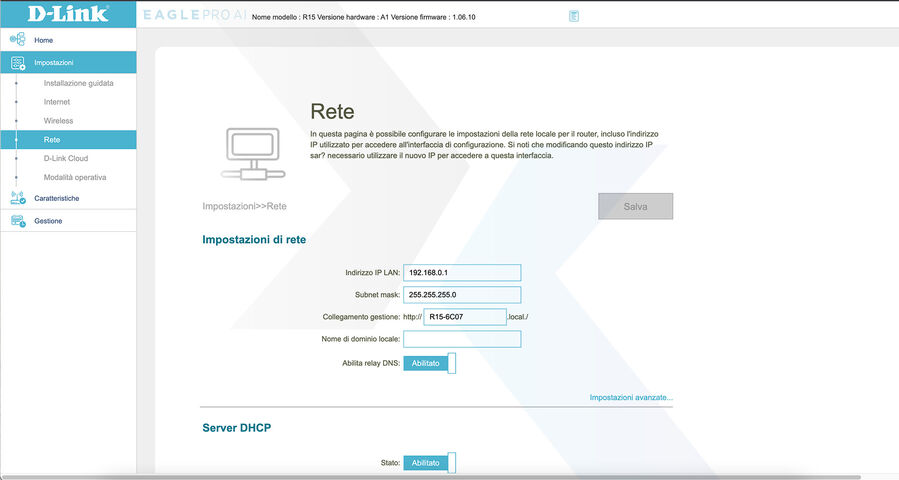899x480 pixels.
Task: Click the Impostazioni settings icon
Action: 17,63
